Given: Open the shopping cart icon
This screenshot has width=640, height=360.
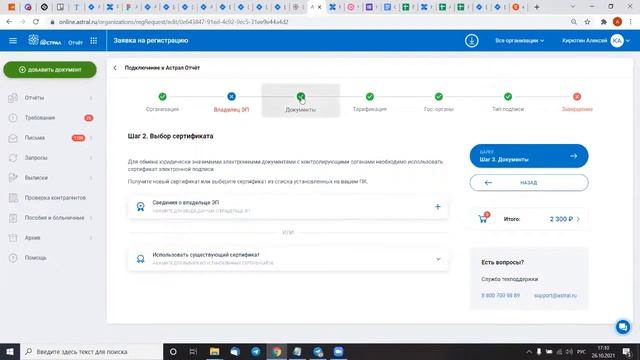Looking at the screenshot, I should 483,219.
